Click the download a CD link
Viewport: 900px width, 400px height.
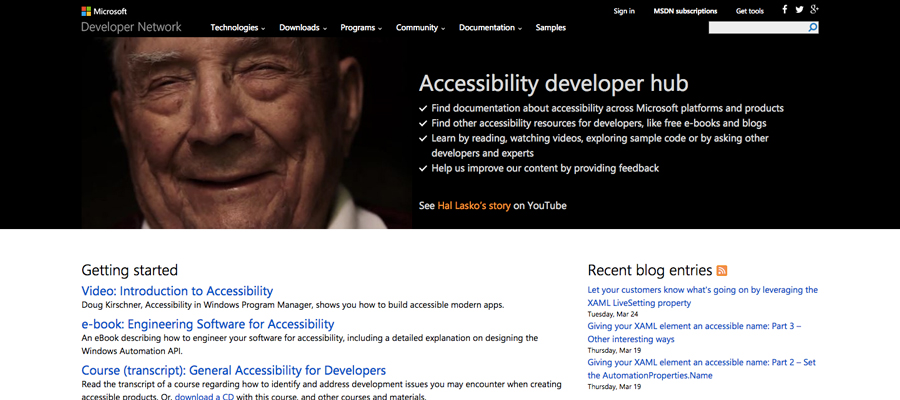point(204,397)
